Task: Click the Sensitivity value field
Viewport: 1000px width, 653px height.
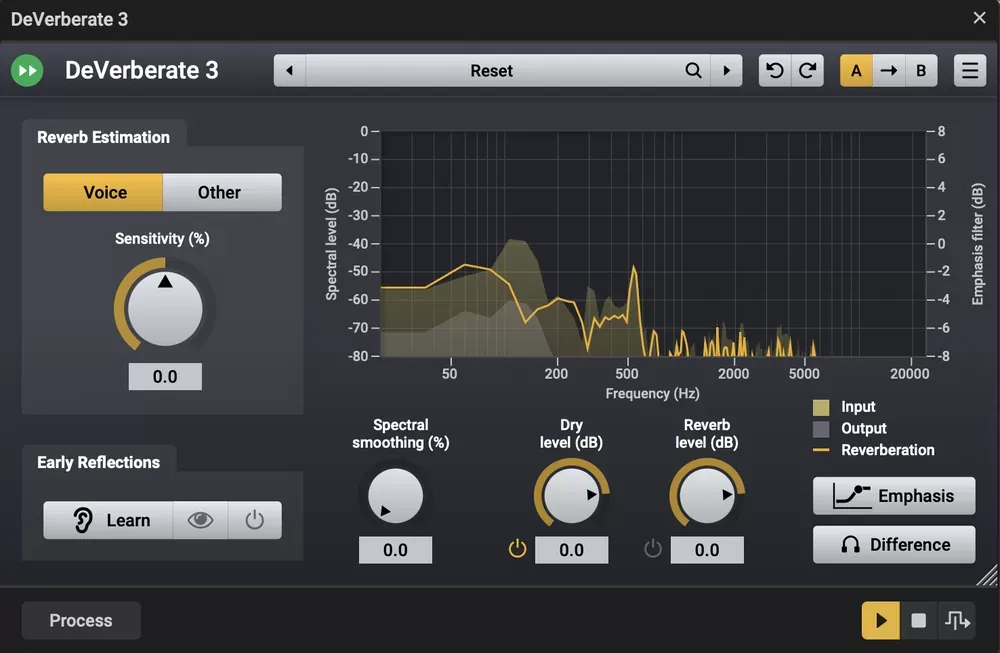Action: click(x=165, y=376)
